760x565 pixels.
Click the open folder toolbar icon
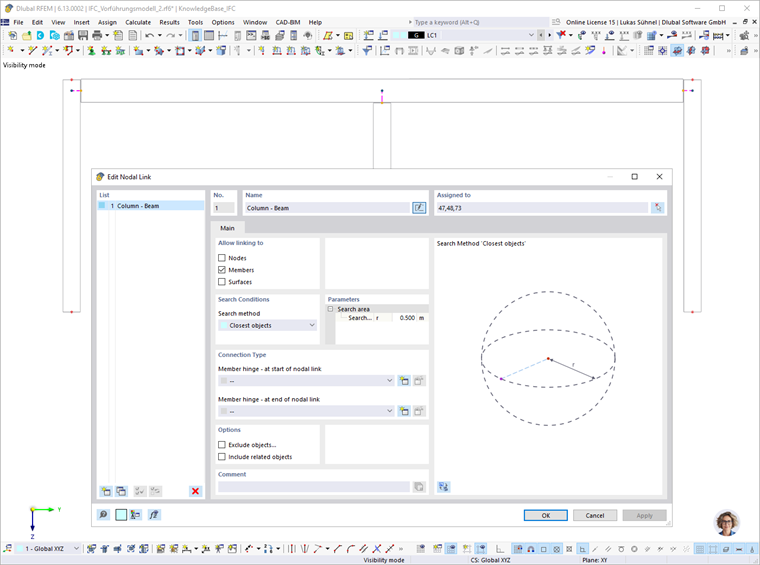click(x=27, y=35)
